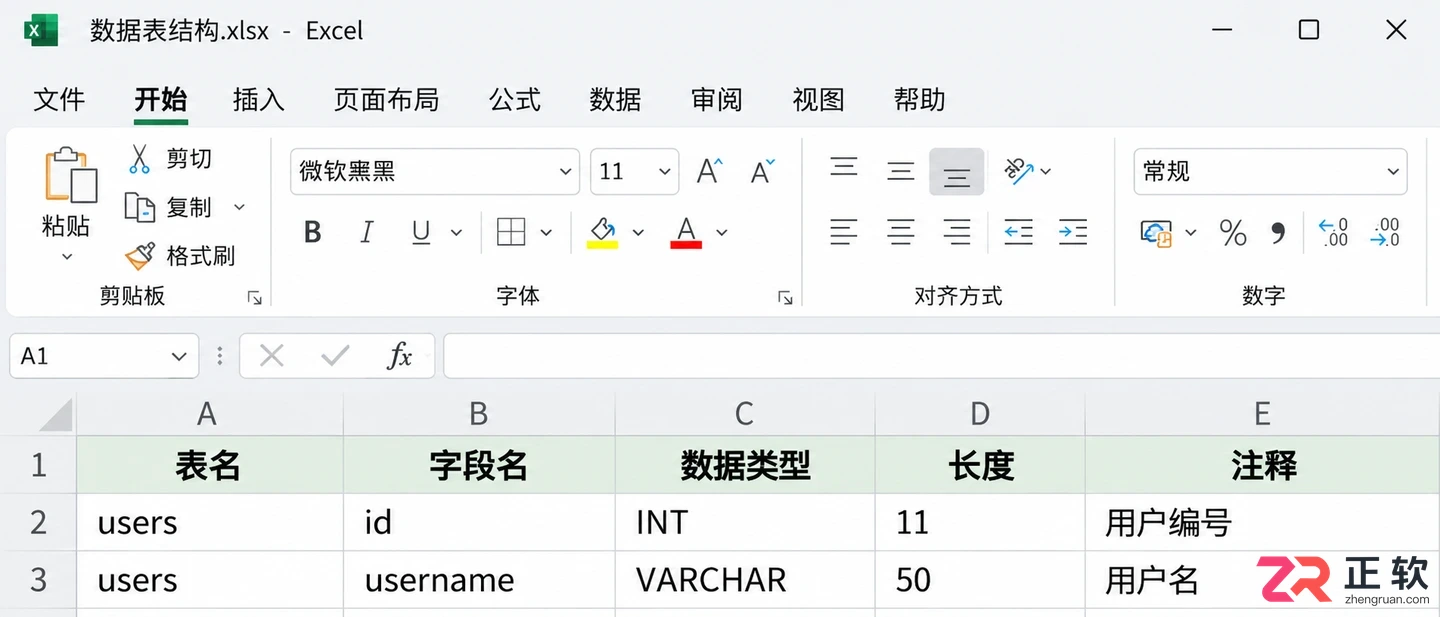Open the 审阅 tab
The image size is (1440, 617).
point(717,100)
